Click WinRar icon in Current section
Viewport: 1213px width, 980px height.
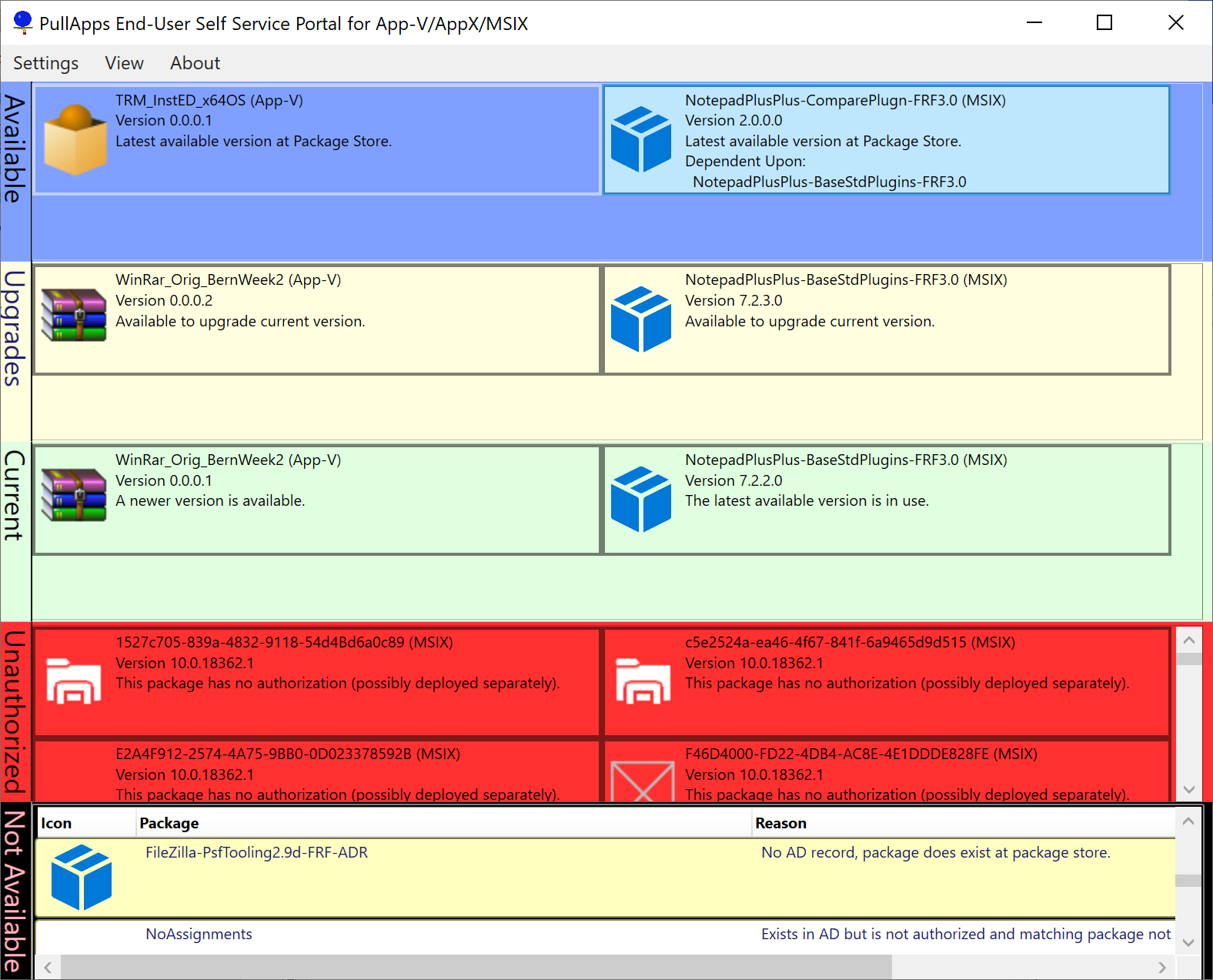pos(74,495)
